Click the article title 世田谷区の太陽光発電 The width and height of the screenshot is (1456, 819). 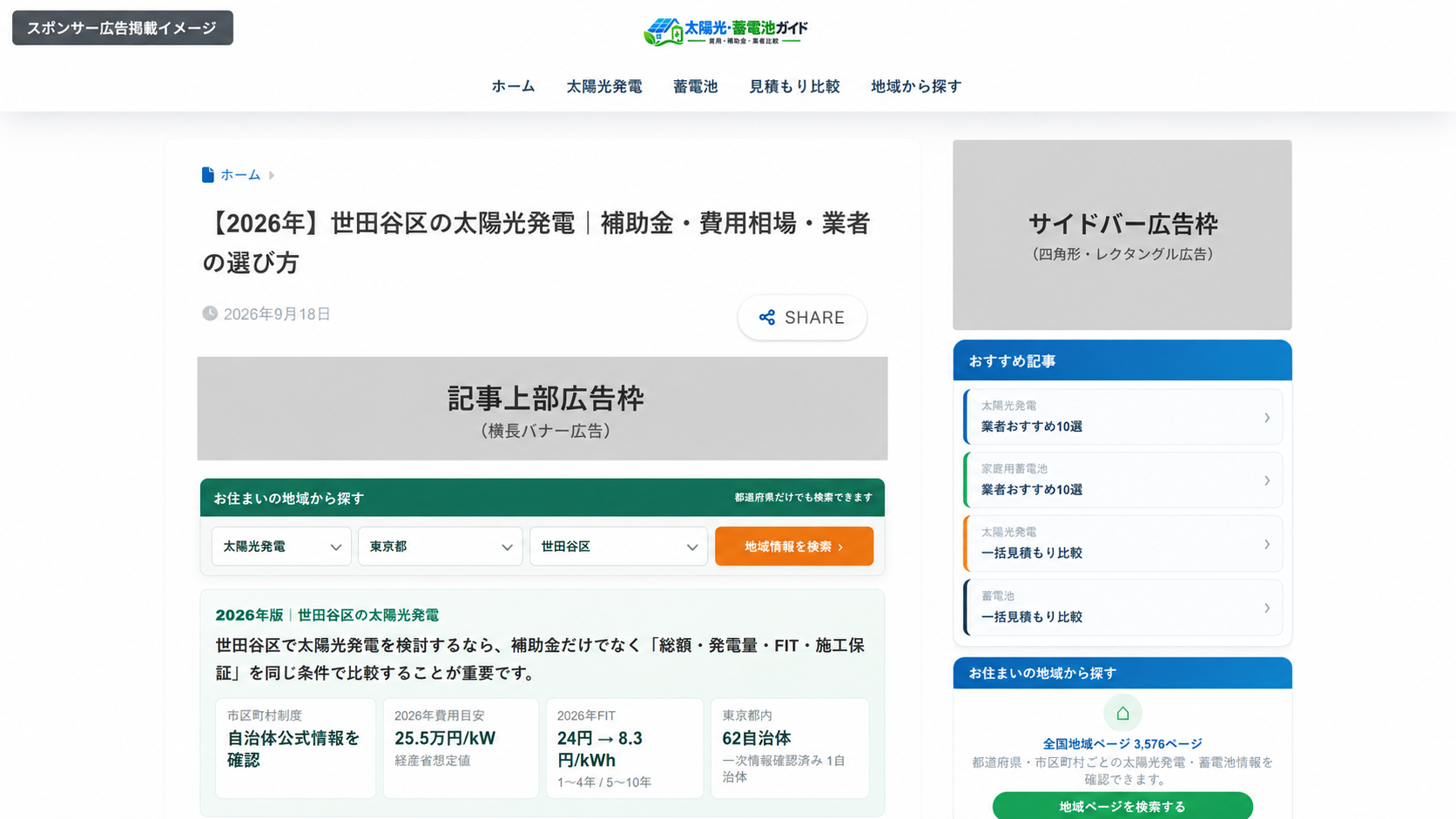click(536, 243)
